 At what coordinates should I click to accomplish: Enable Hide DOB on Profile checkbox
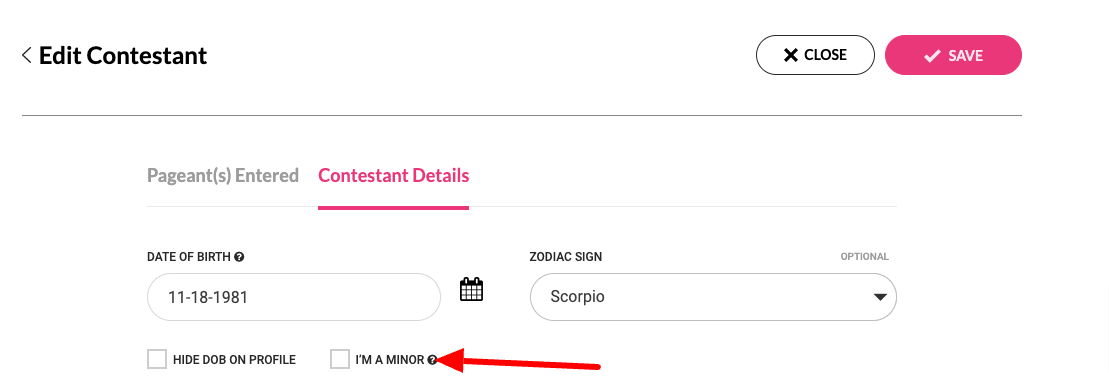pos(157,359)
